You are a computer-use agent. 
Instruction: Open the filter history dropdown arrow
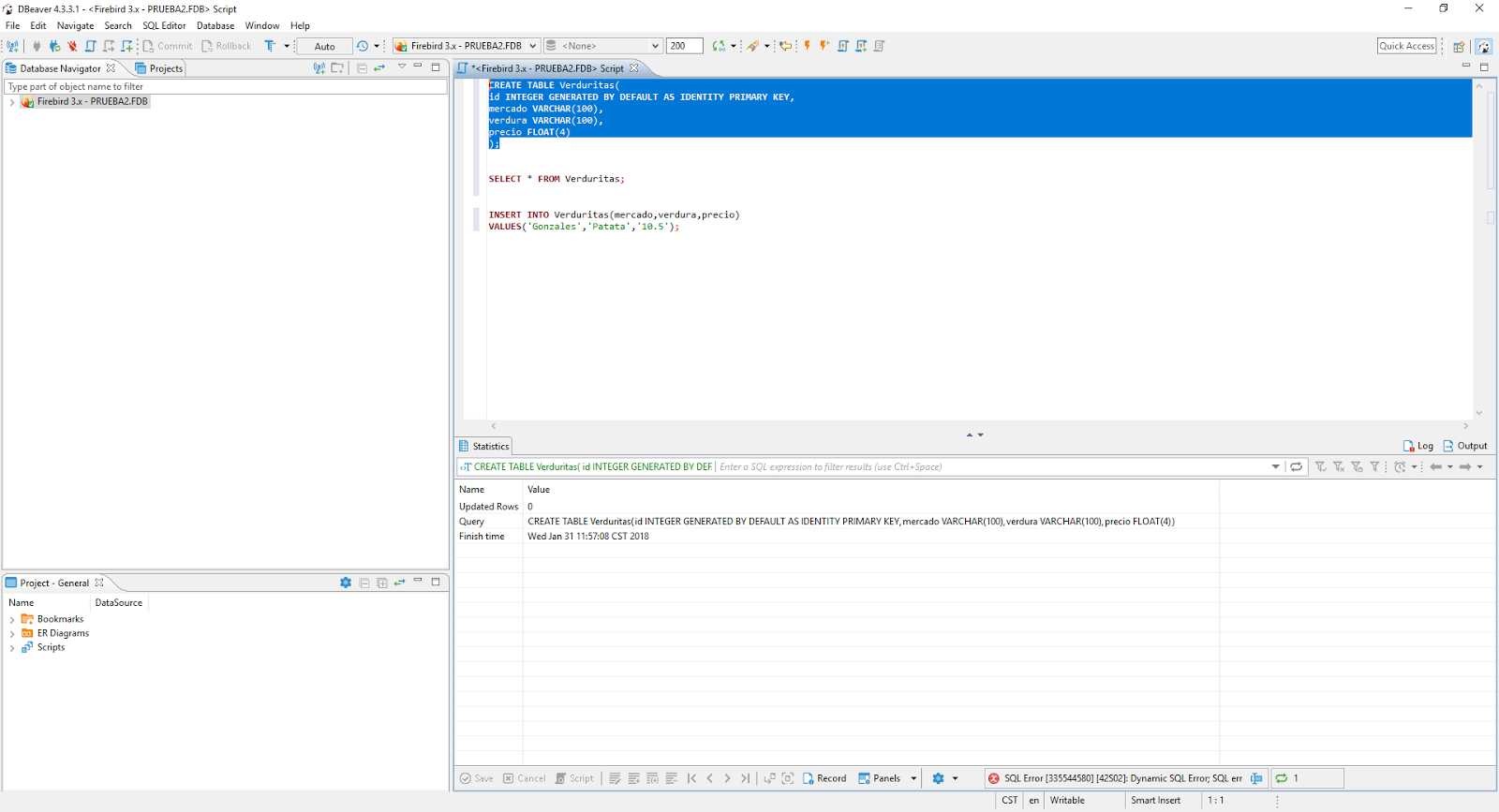pos(1275,466)
